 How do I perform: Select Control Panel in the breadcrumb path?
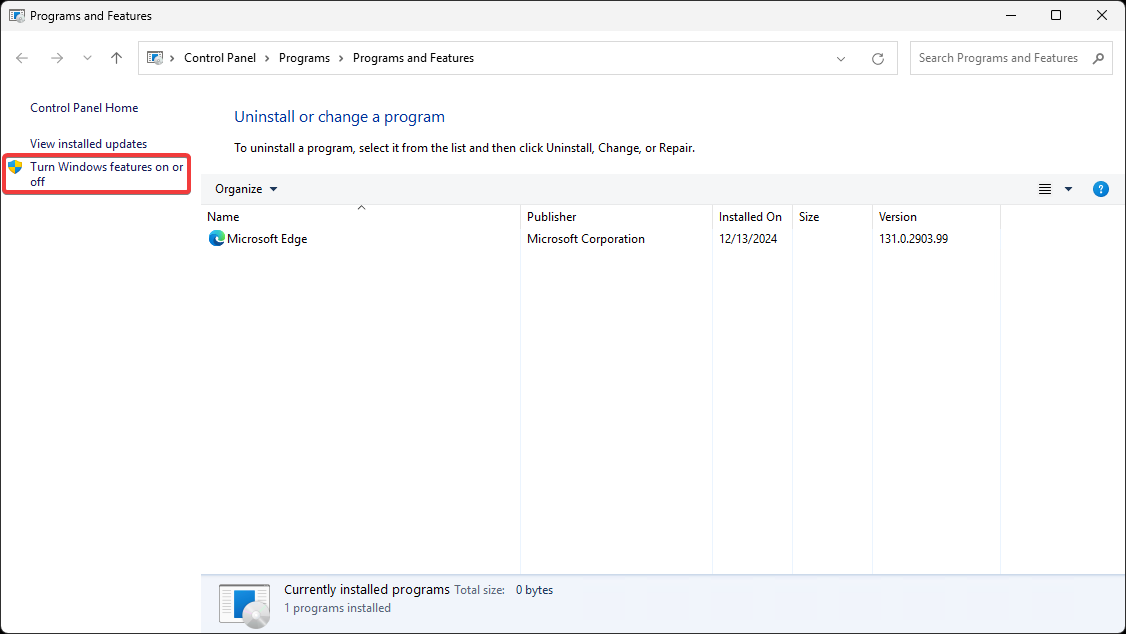point(220,58)
